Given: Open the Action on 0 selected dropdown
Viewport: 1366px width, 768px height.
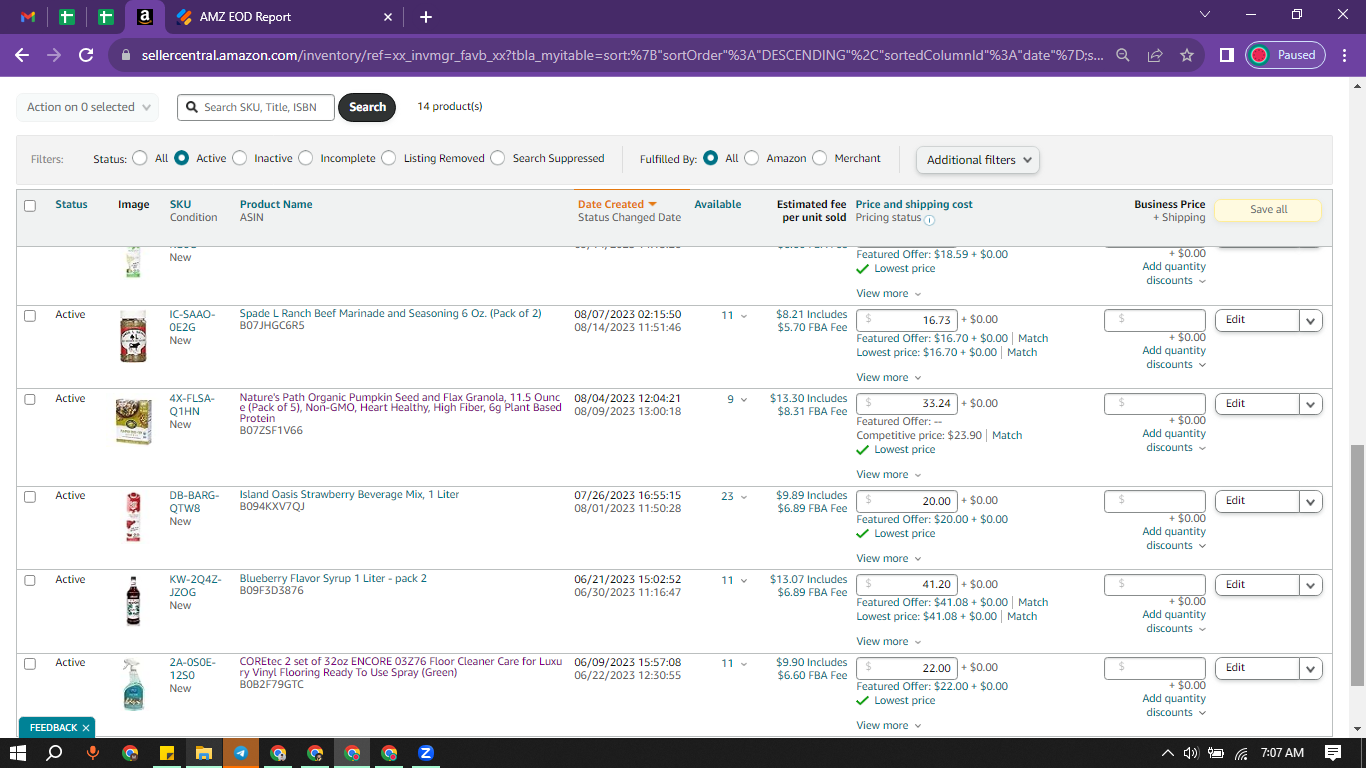Looking at the screenshot, I should click(x=88, y=107).
